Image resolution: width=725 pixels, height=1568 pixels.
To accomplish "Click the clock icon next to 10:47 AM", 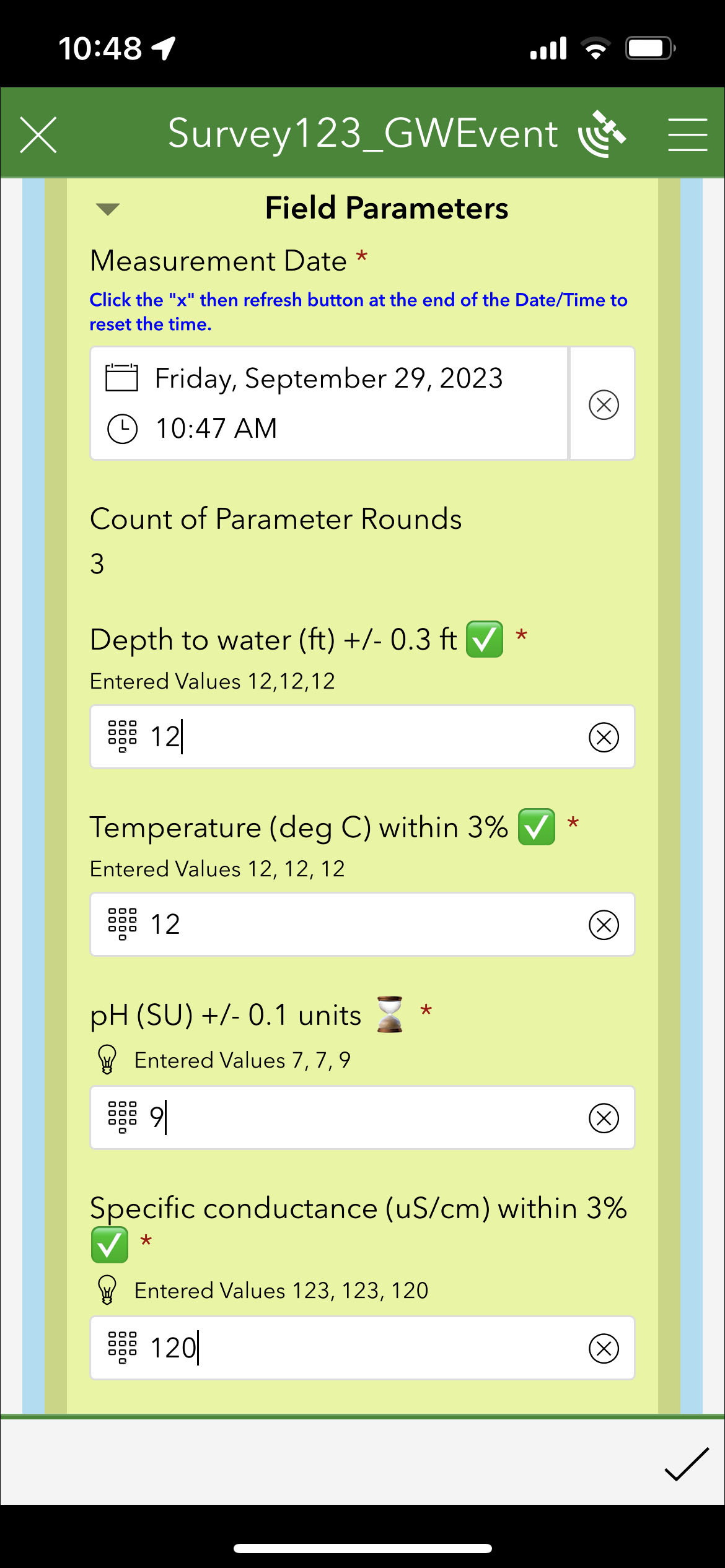I will click(121, 427).
